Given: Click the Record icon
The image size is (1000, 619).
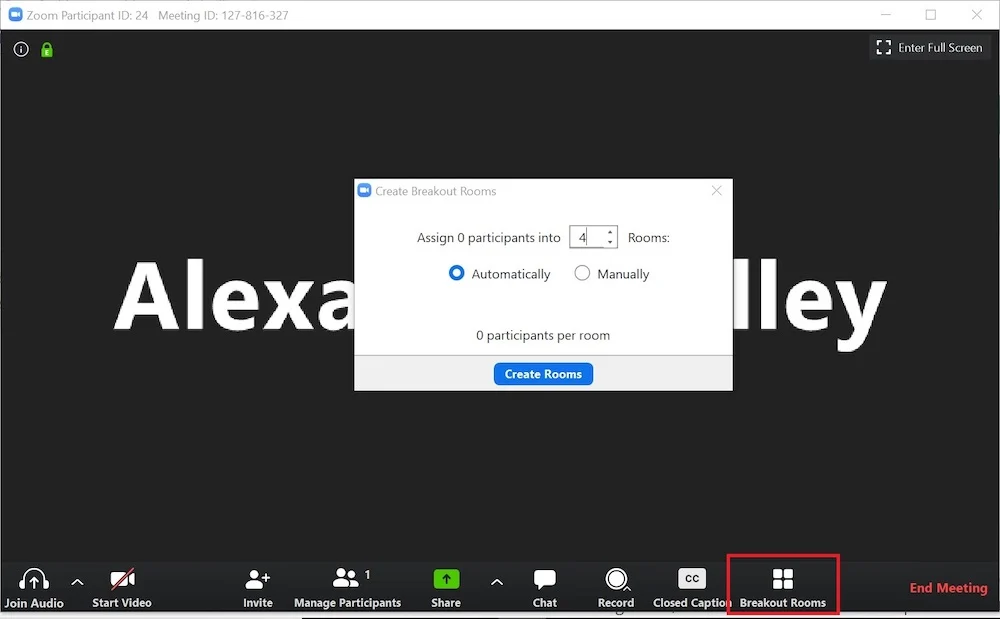Looking at the screenshot, I should click(617, 579).
